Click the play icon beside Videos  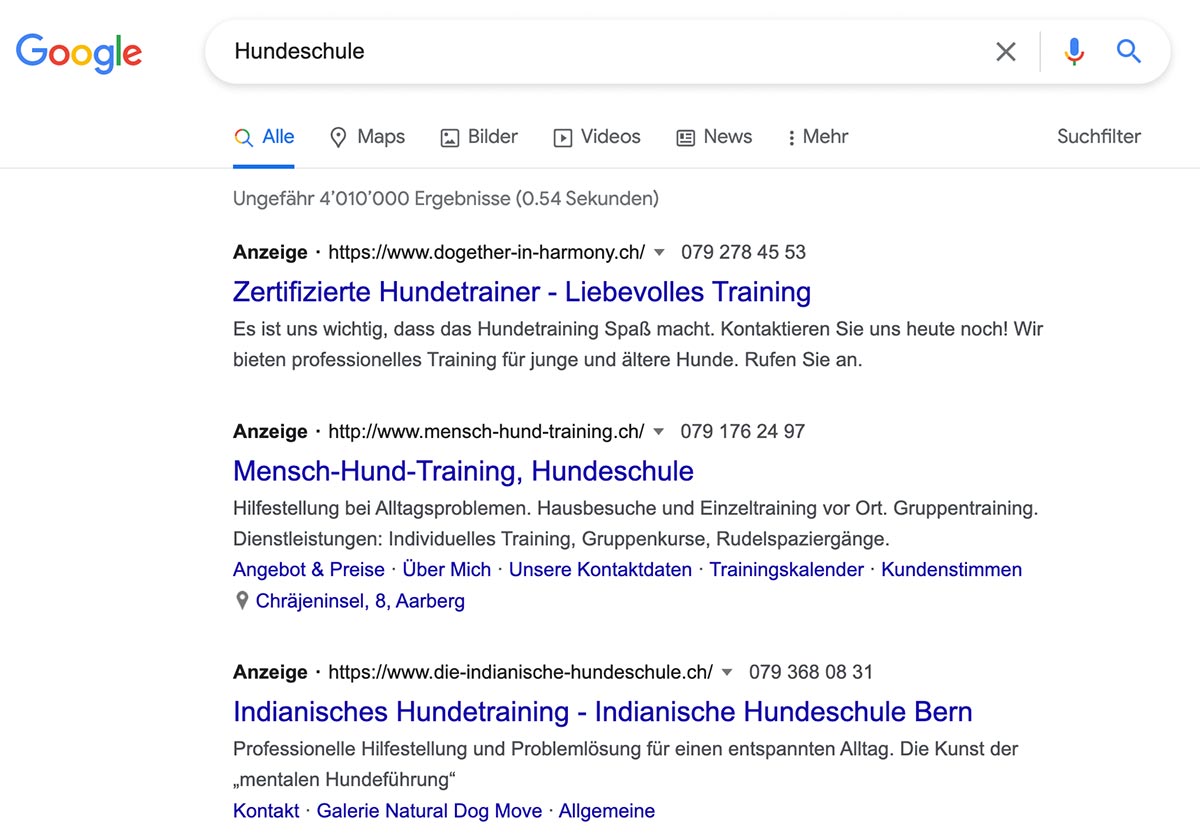point(564,136)
